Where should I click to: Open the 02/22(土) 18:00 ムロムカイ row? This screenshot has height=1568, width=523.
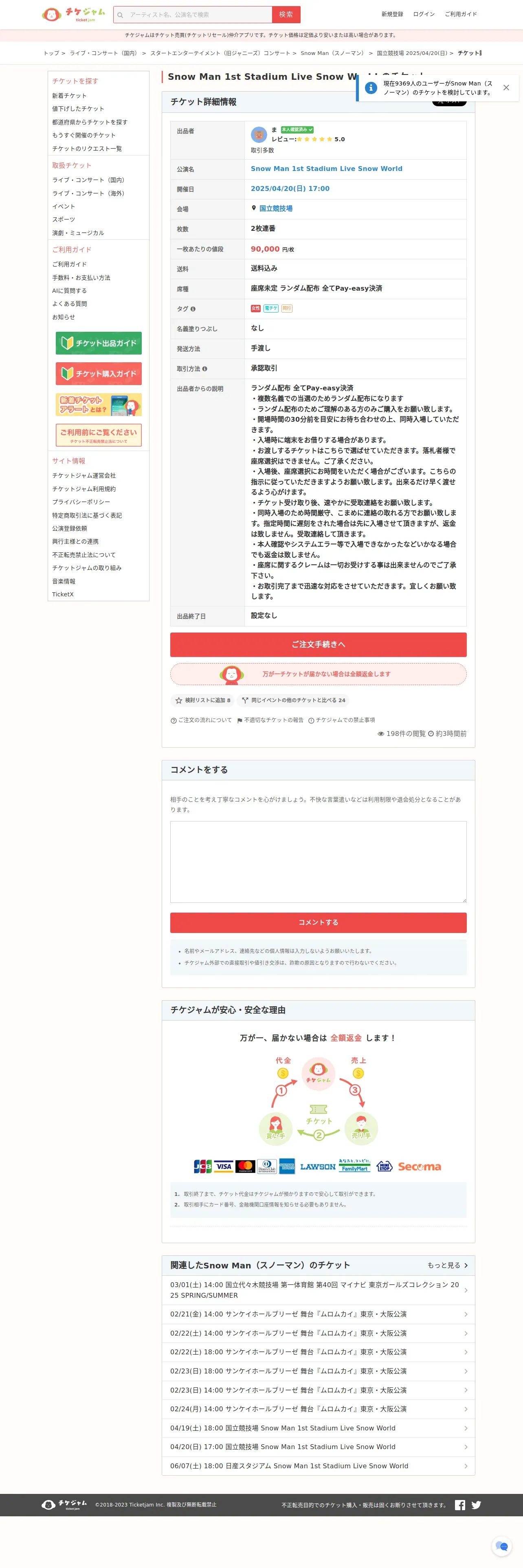pyautogui.click(x=319, y=1352)
